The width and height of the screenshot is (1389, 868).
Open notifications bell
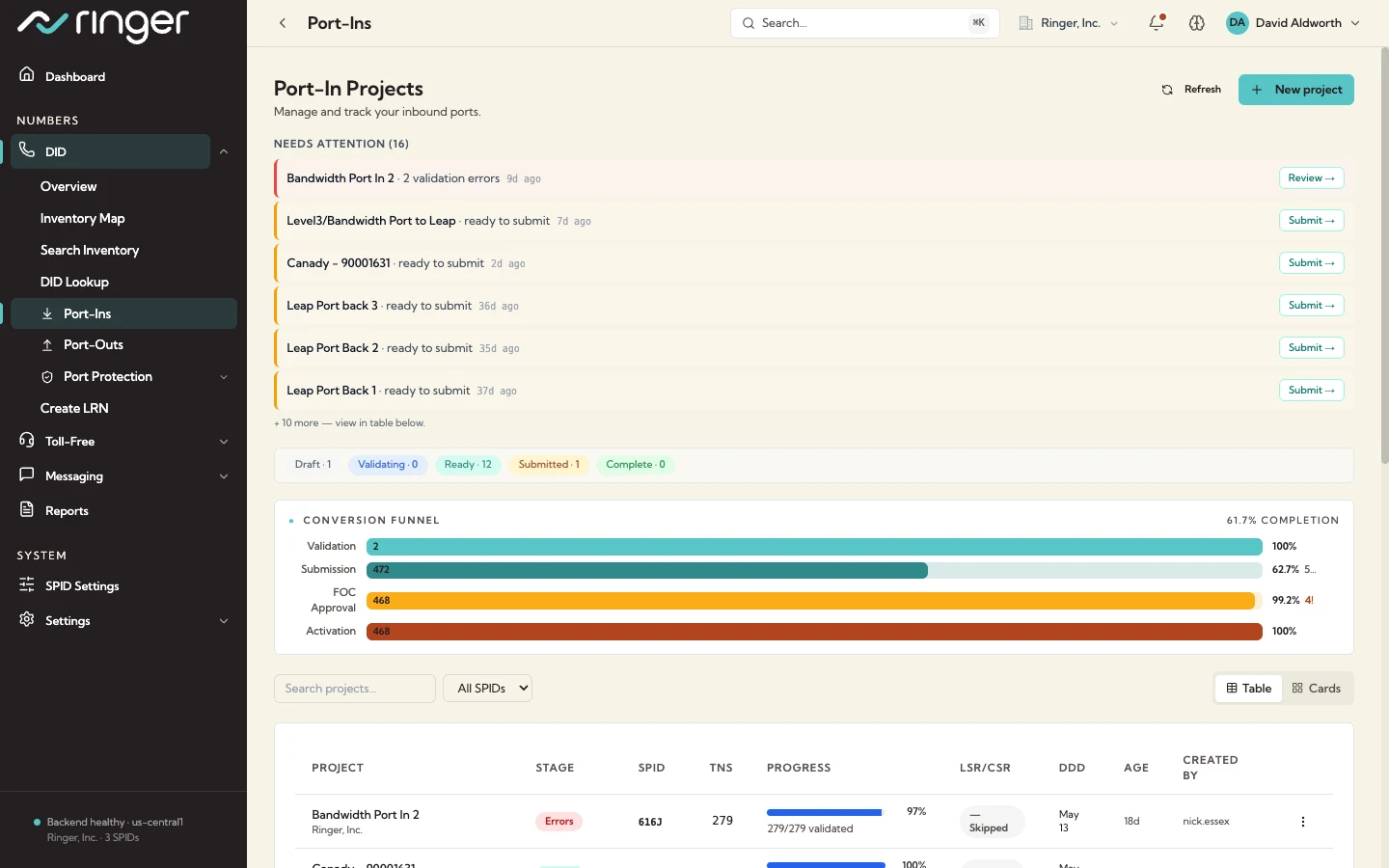click(x=1157, y=22)
